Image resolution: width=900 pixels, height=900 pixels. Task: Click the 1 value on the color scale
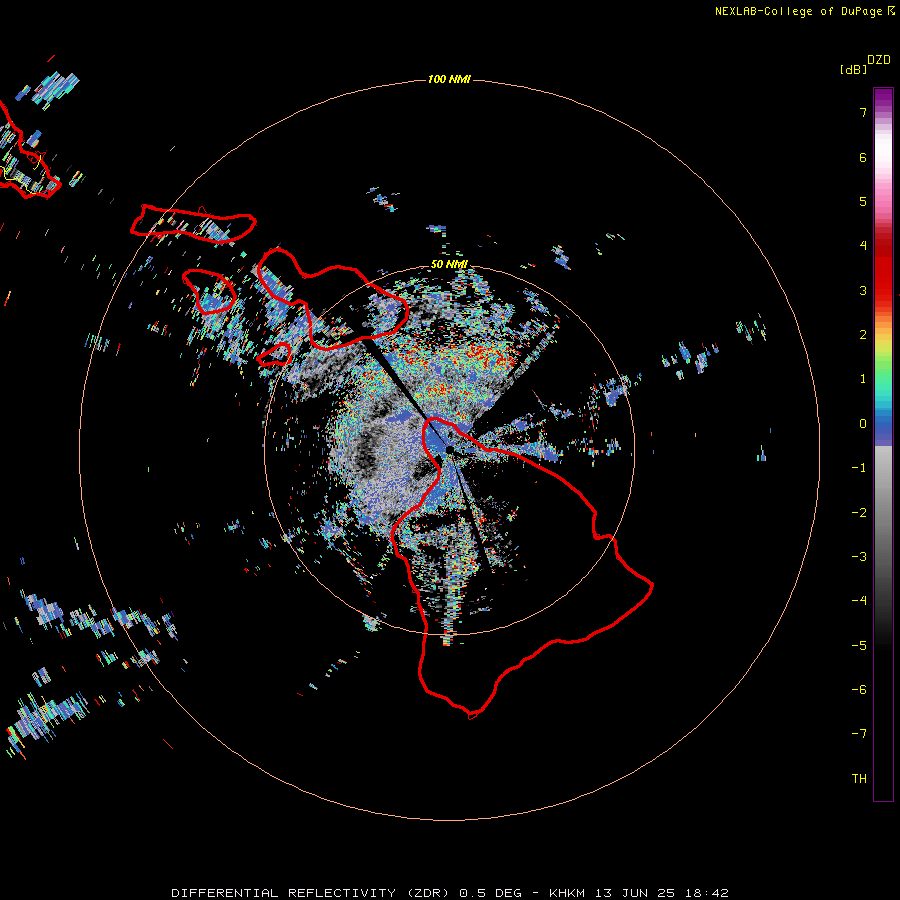(x=863, y=379)
